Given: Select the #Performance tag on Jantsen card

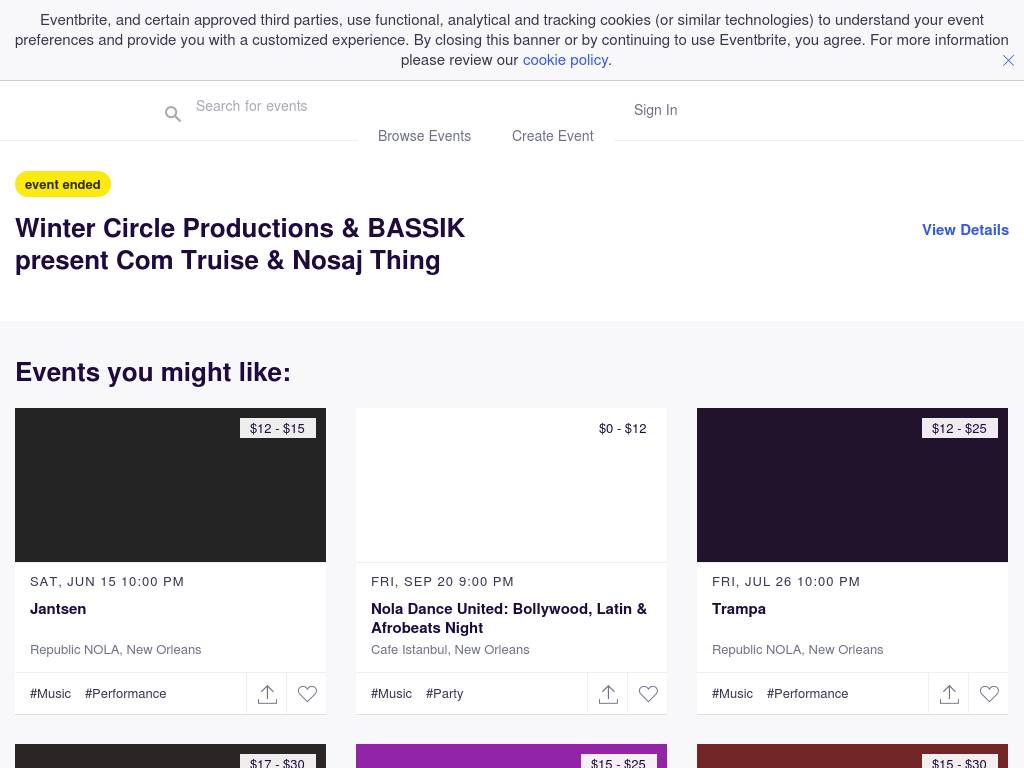Looking at the screenshot, I should point(125,694).
